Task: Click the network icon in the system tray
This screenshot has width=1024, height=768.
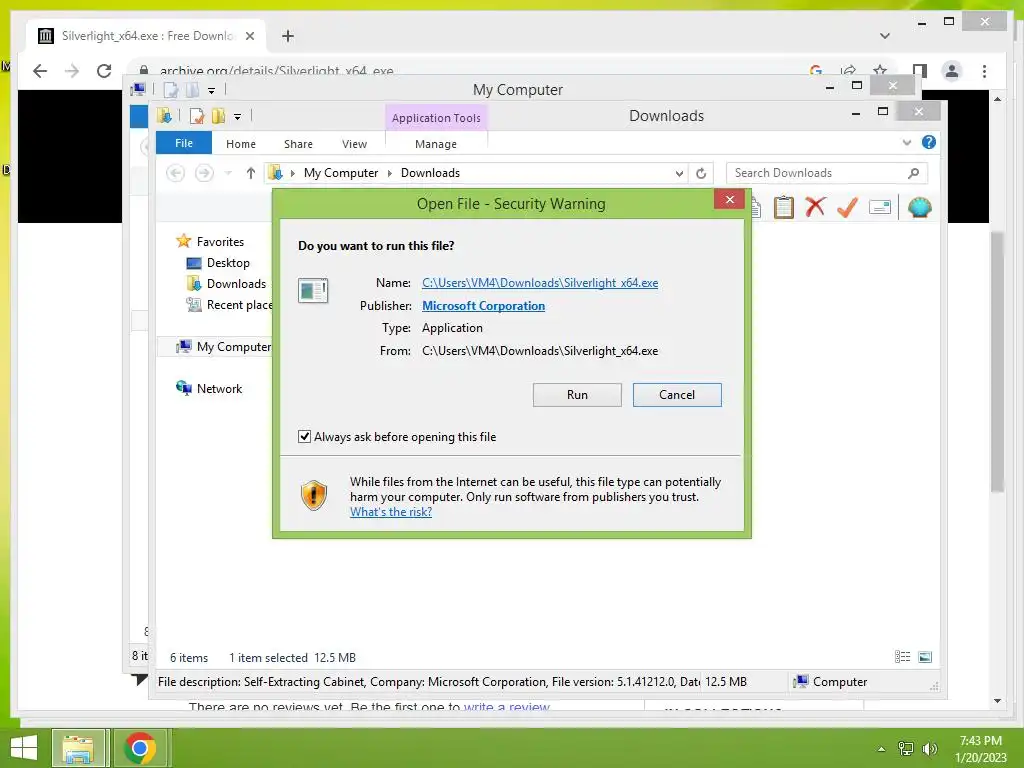Action: pyautogui.click(x=906, y=748)
